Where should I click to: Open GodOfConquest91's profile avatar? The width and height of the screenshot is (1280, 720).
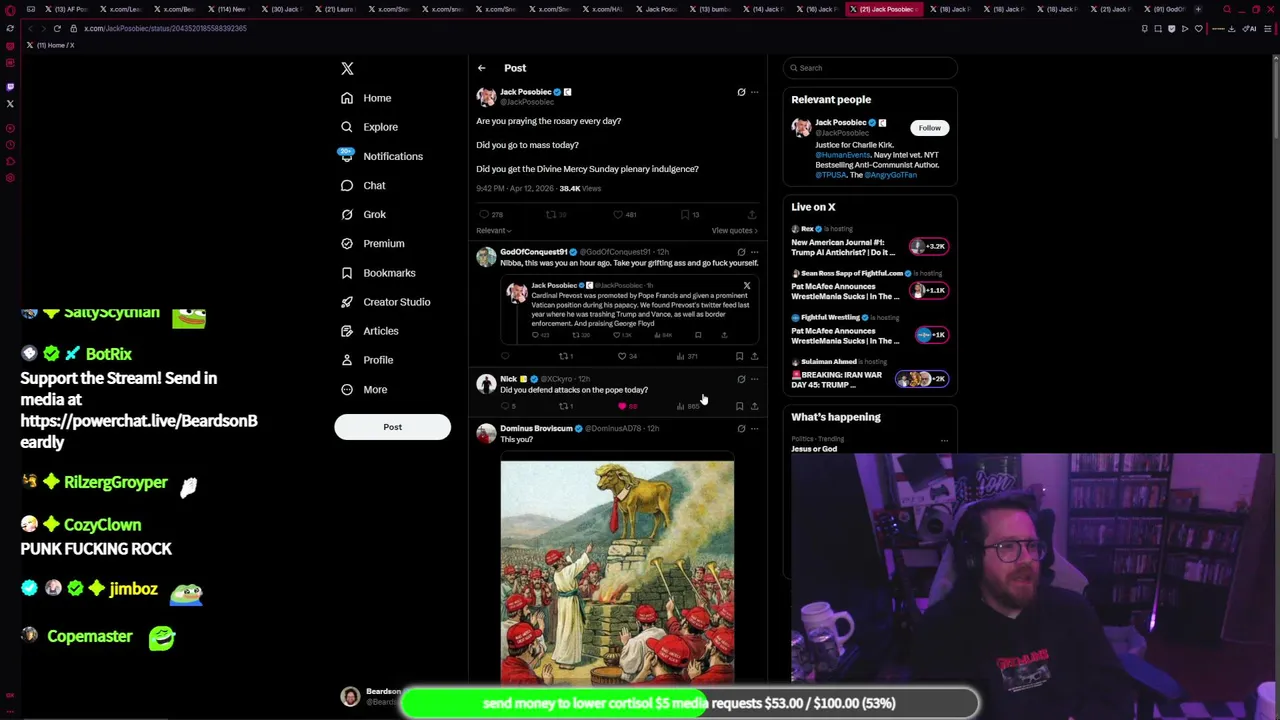[486, 257]
